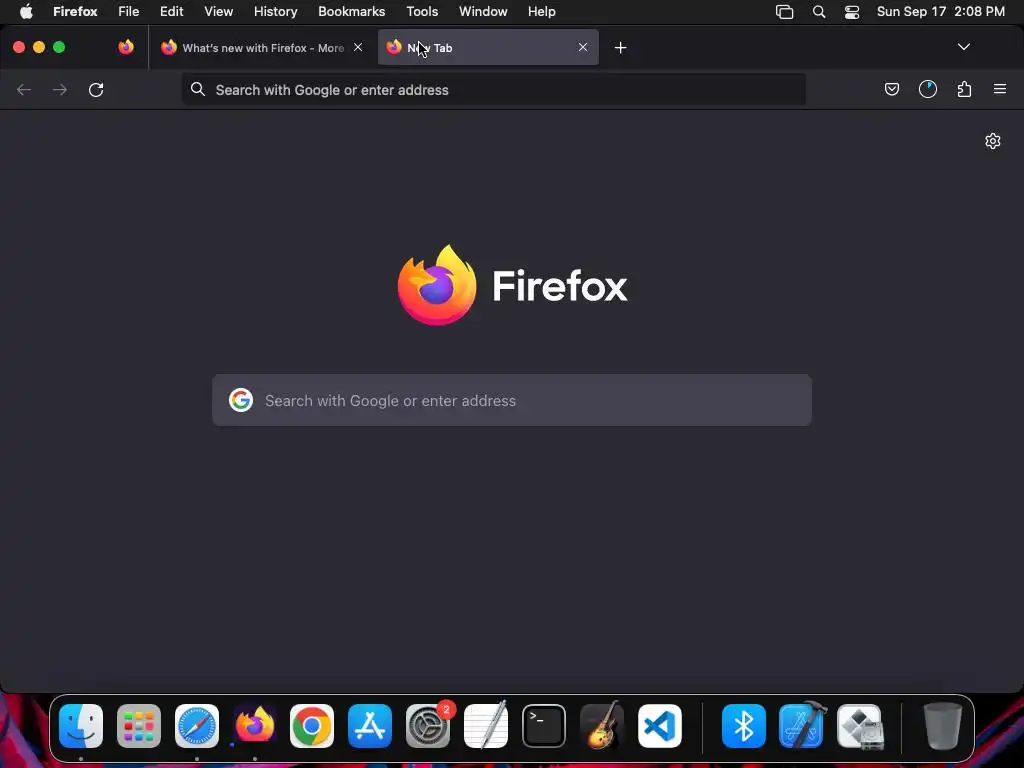Expand the list all tabs chevron
The height and width of the screenshot is (768, 1024).
963,47
